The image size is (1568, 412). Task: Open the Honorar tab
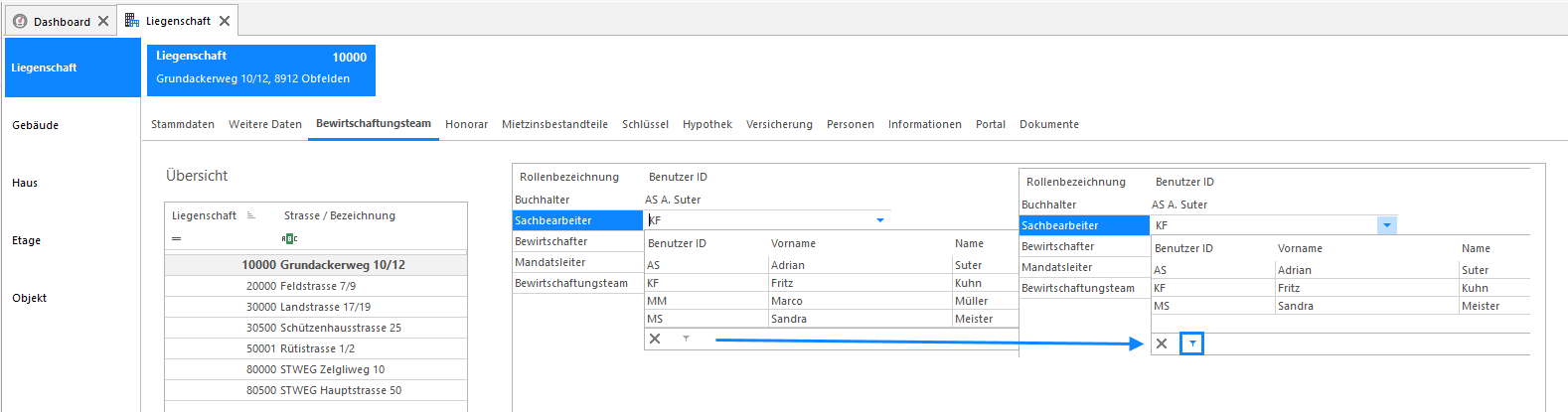[x=467, y=124]
